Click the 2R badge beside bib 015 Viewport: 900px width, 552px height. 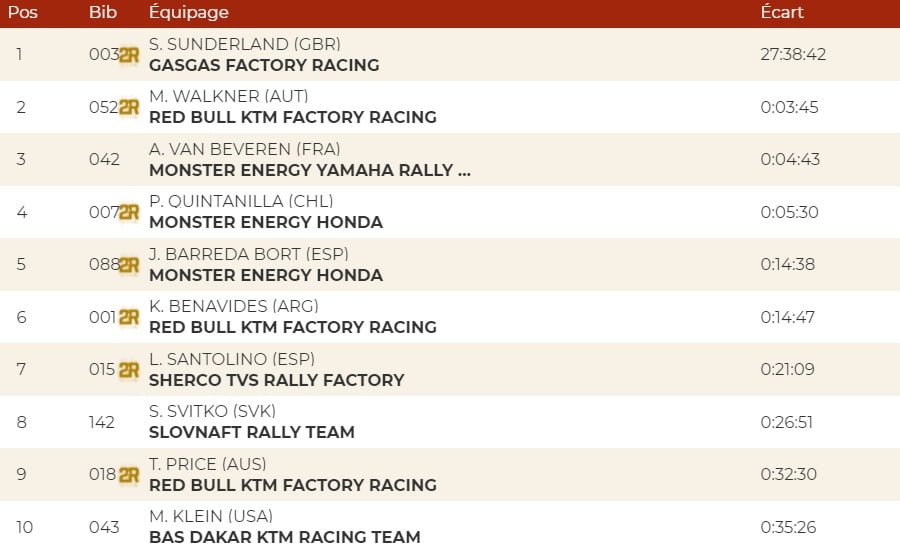coord(129,369)
